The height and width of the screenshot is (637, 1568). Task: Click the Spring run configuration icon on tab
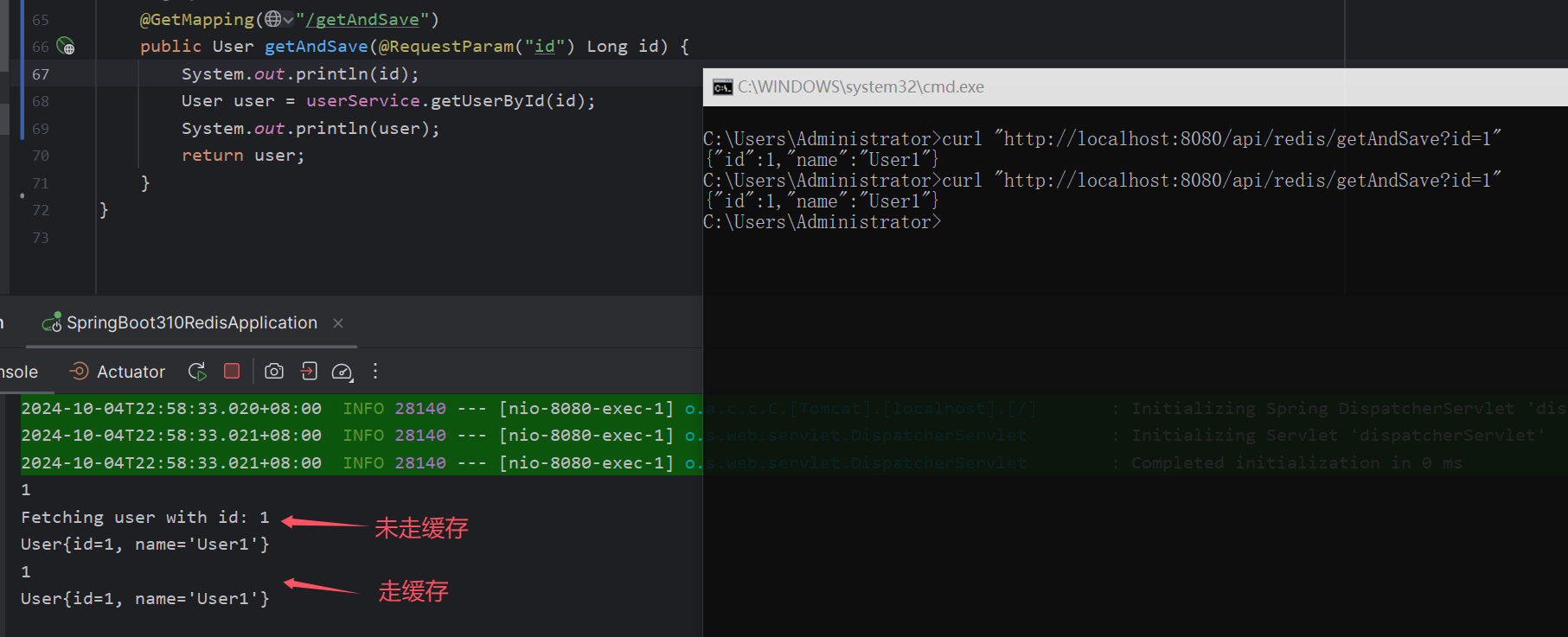click(52, 322)
